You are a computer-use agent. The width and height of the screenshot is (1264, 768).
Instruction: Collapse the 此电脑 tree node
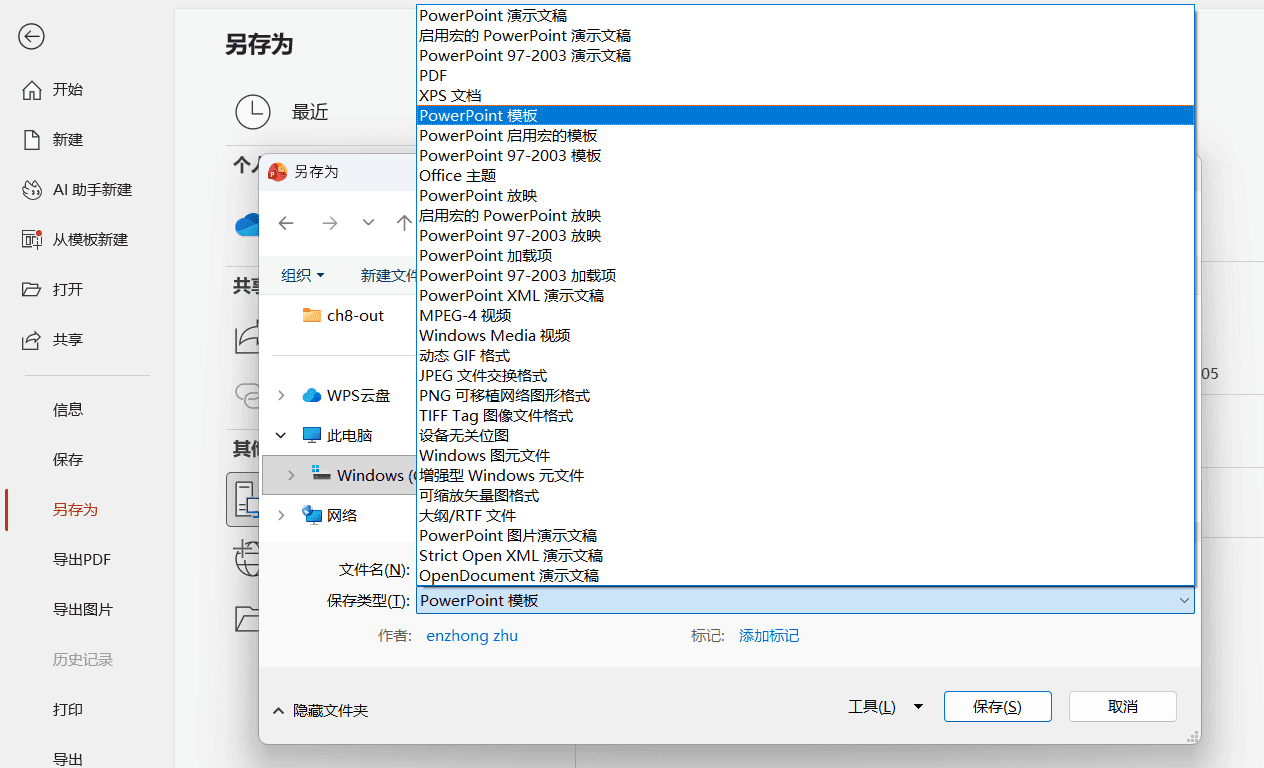pyautogui.click(x=281, y=435)
